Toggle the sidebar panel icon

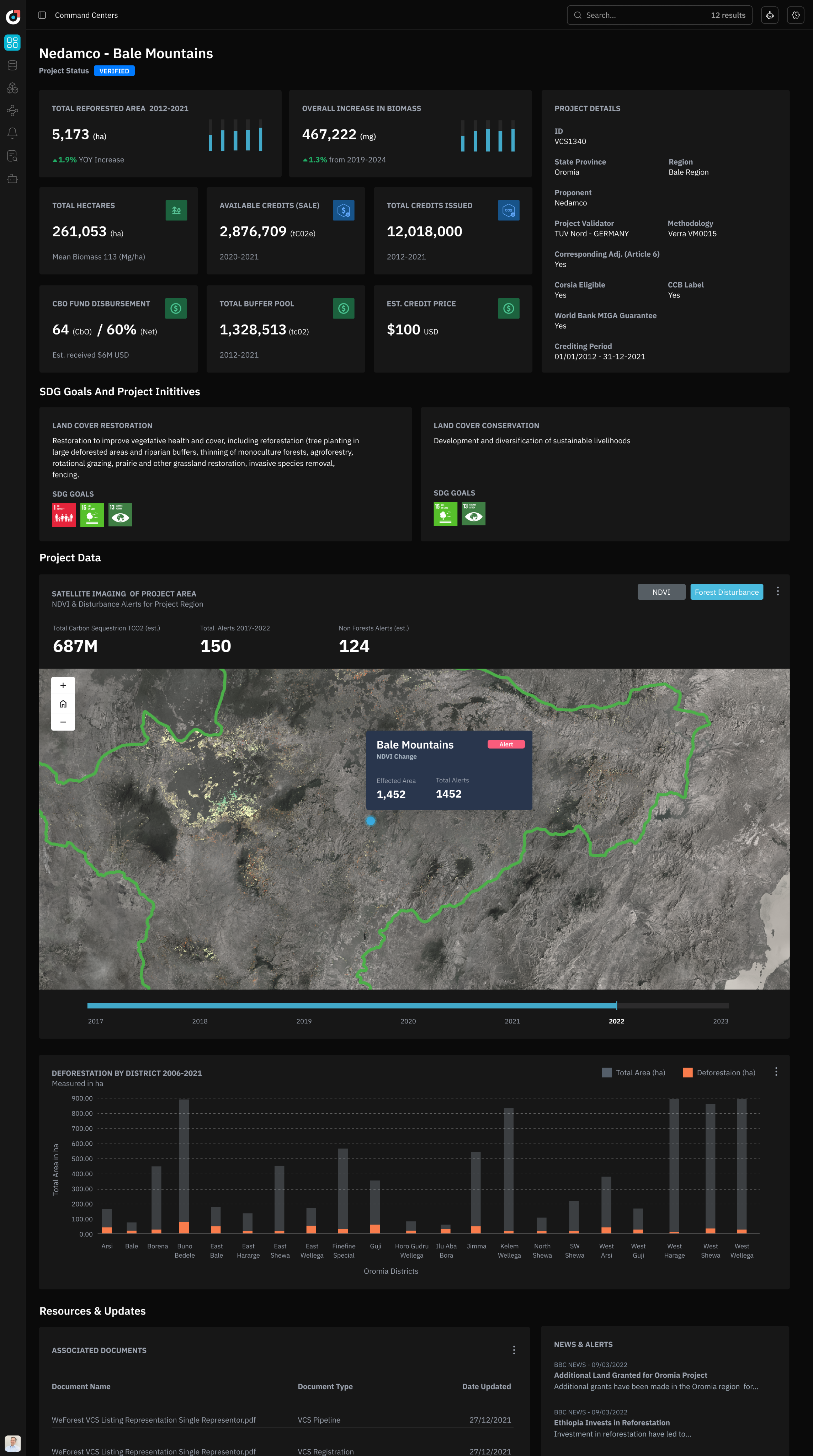coord(42,15)
